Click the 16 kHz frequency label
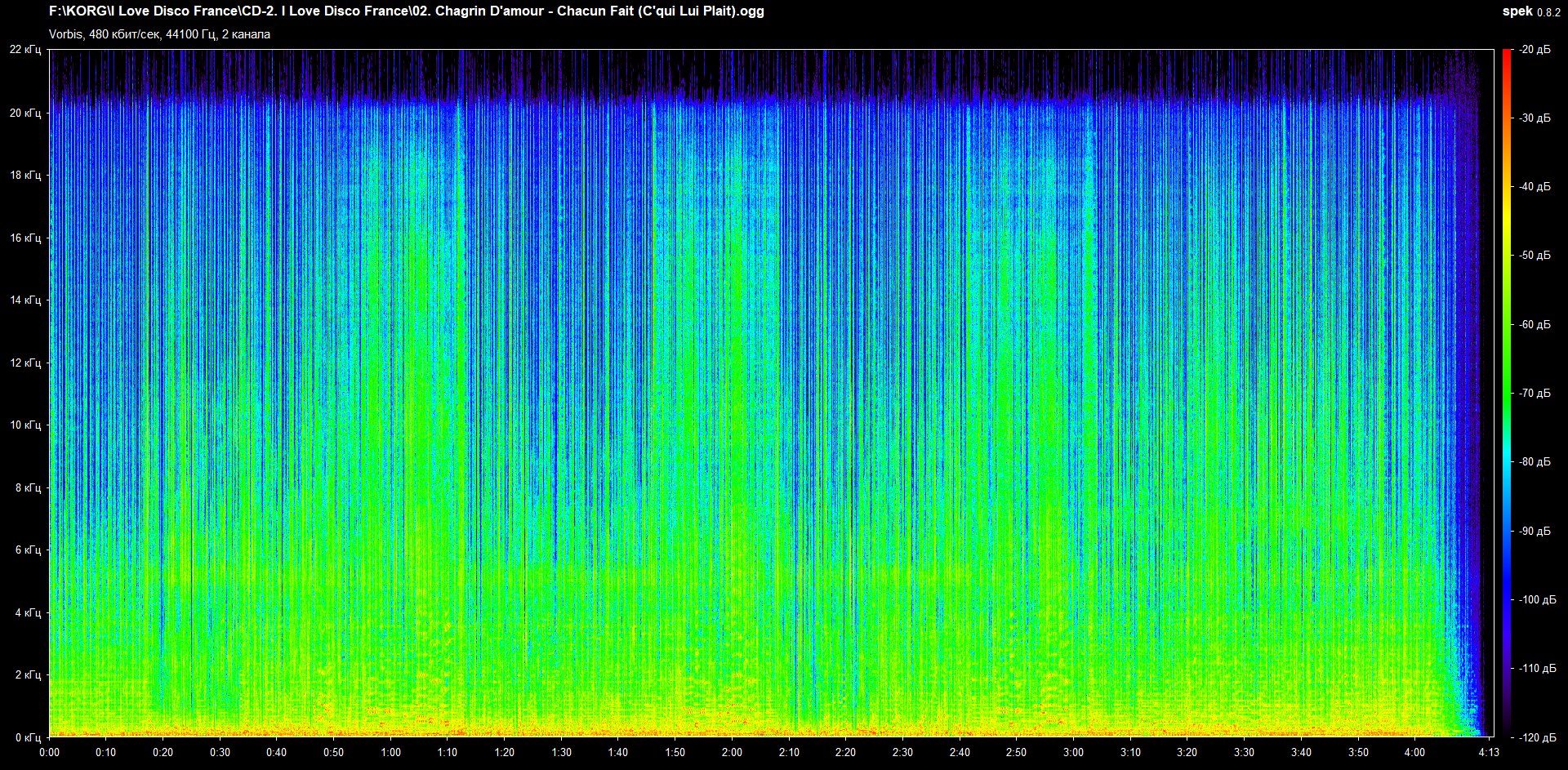1568x770 pixels. [x=25, y=238]
